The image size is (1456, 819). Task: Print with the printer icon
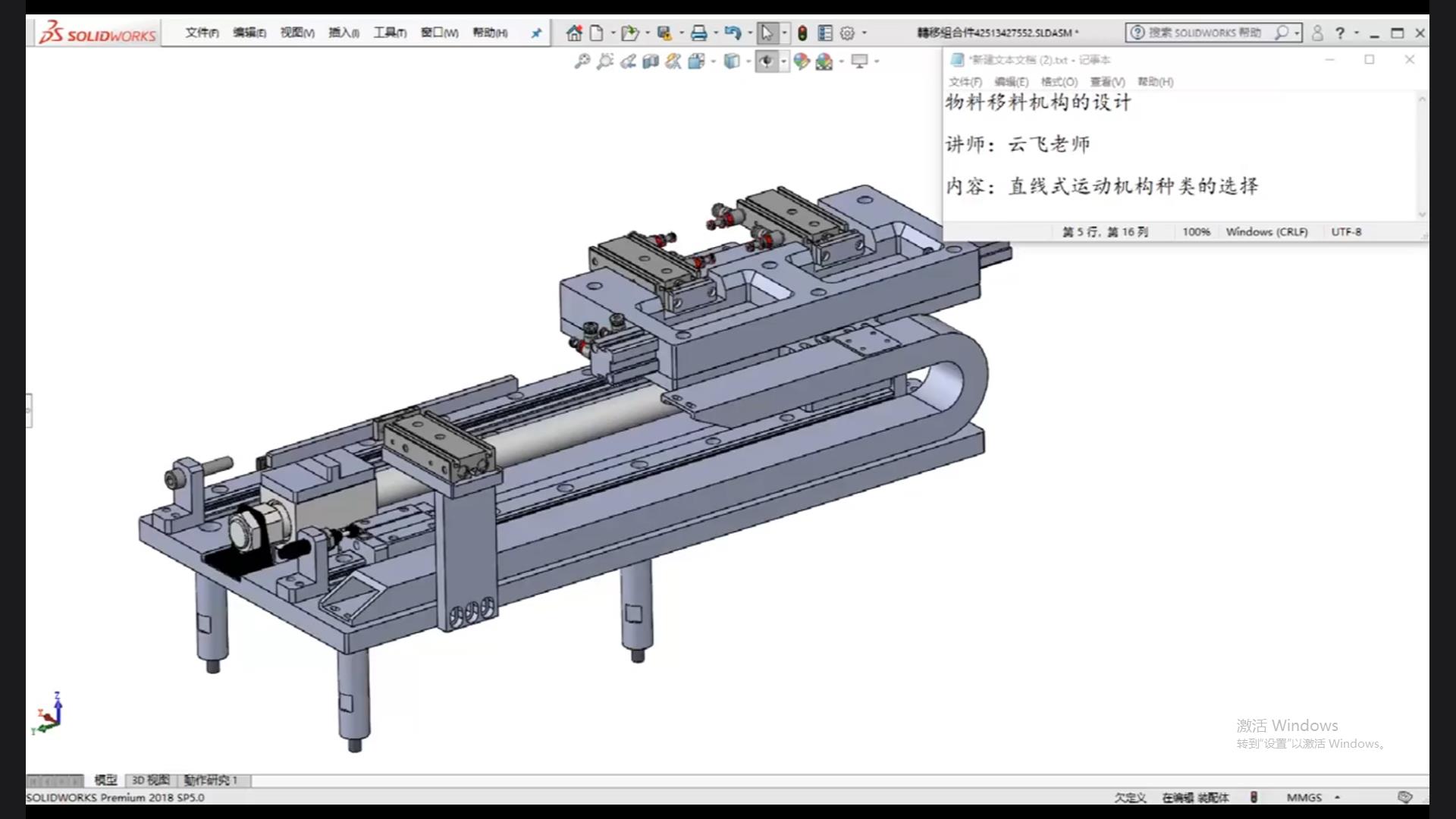coord(698,33)
